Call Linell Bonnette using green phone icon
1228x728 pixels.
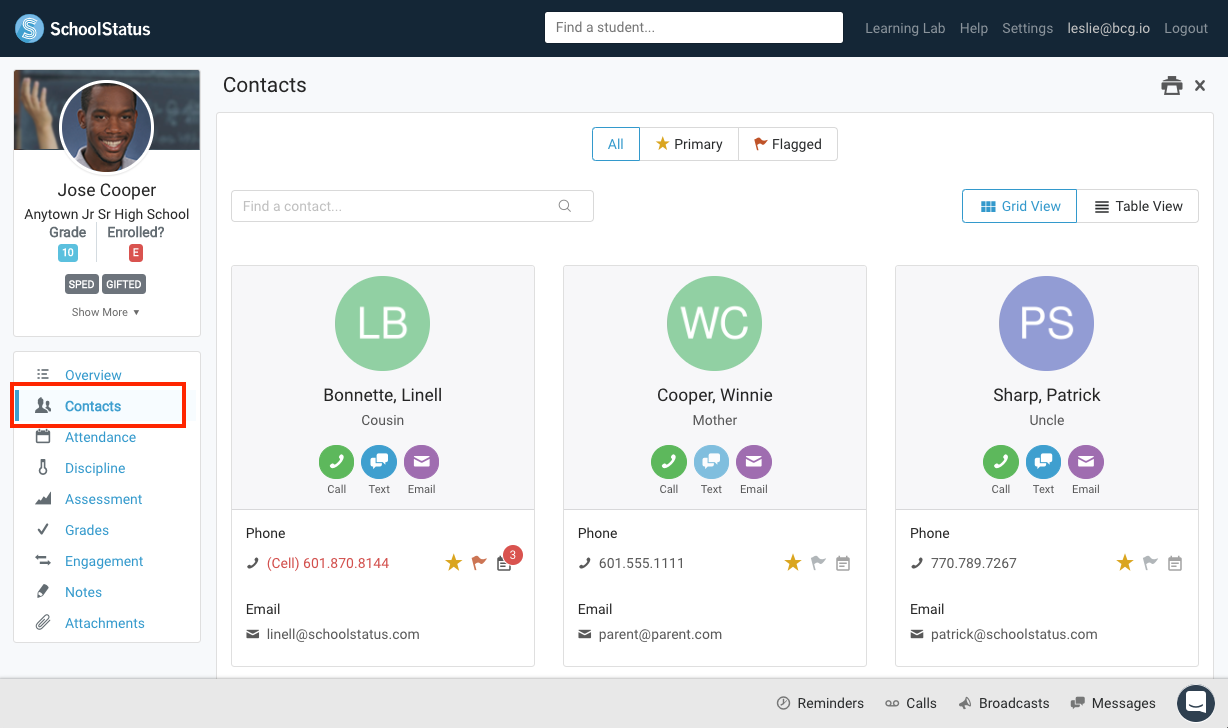(337, 462)
